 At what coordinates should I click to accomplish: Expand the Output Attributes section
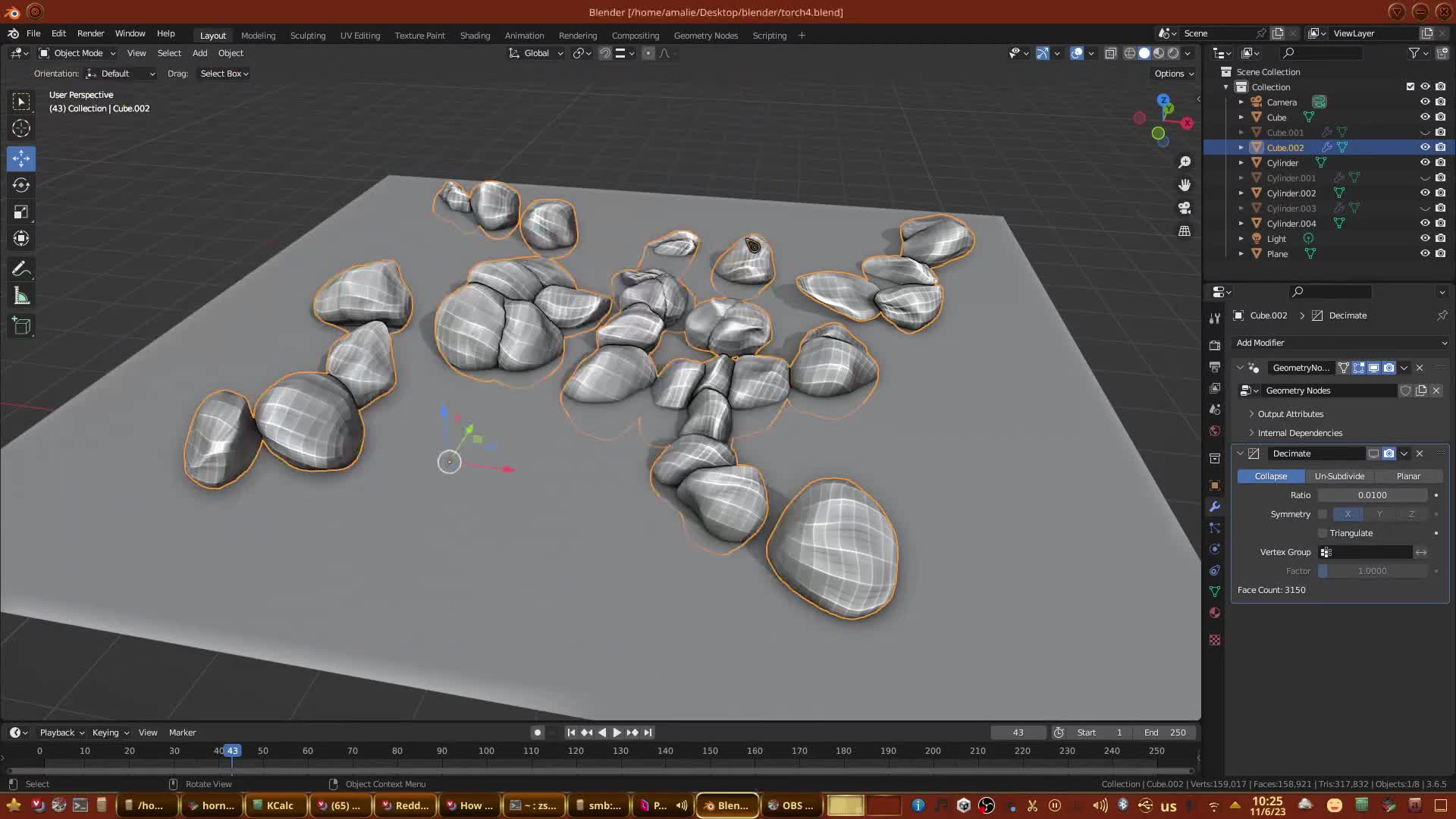tap(1289, 414)
